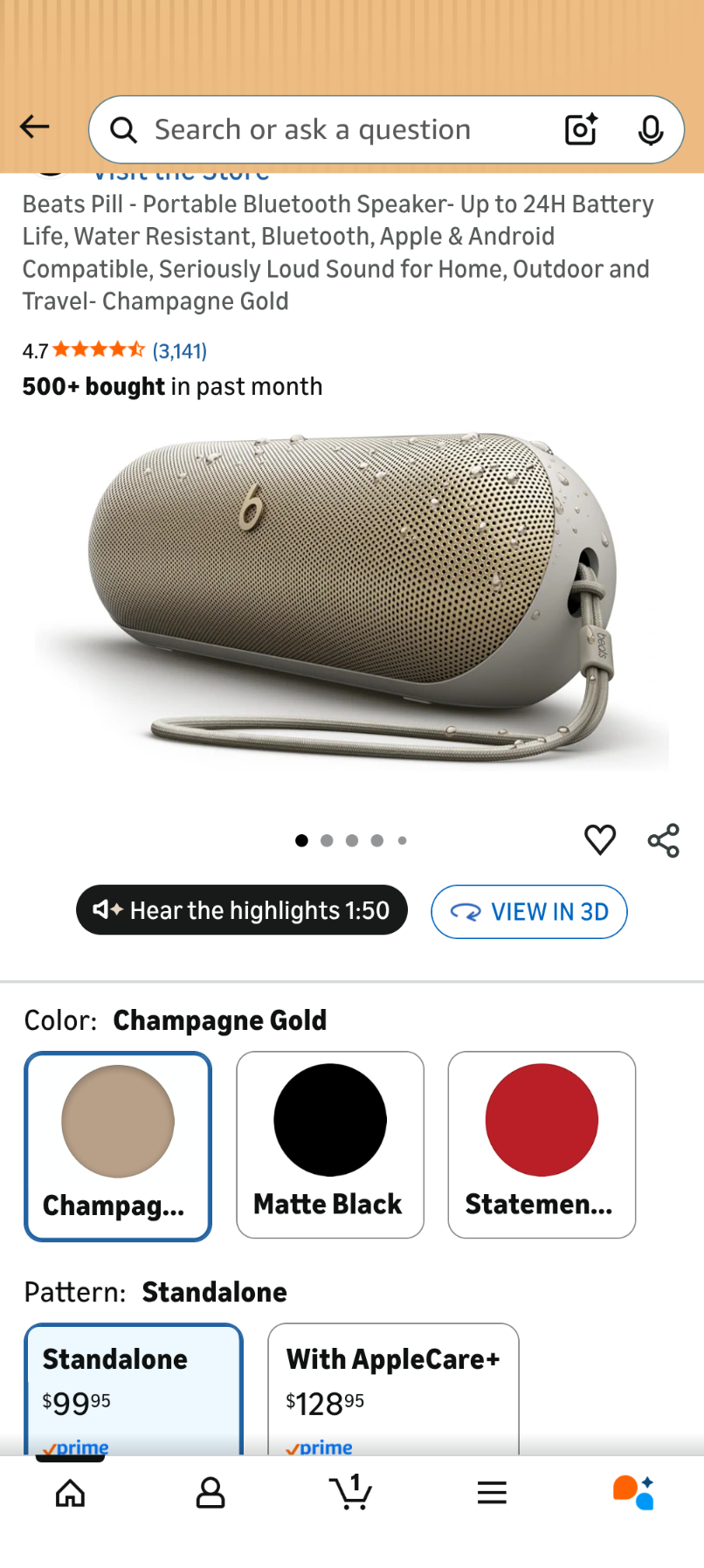
Task: Select the Statement Red color option
Action: pyautogui.click(x=542, y=1145)
